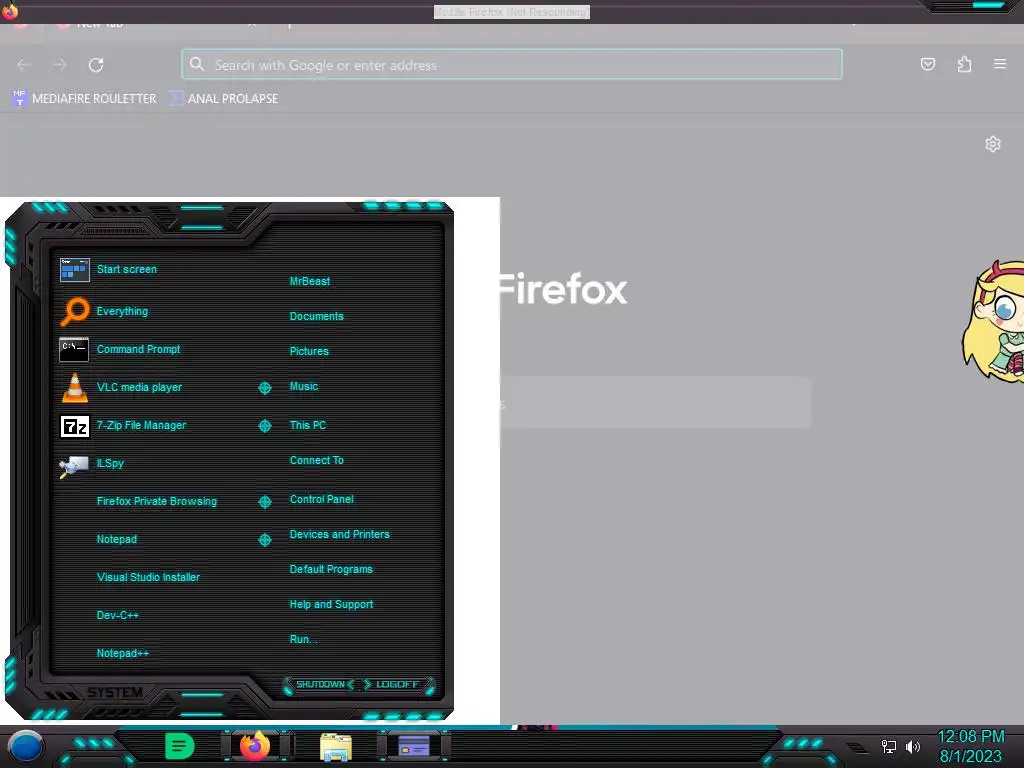Expand VLC media player jump list arrow
Viewport: 1024px width, 768px height.
[264, 388]
